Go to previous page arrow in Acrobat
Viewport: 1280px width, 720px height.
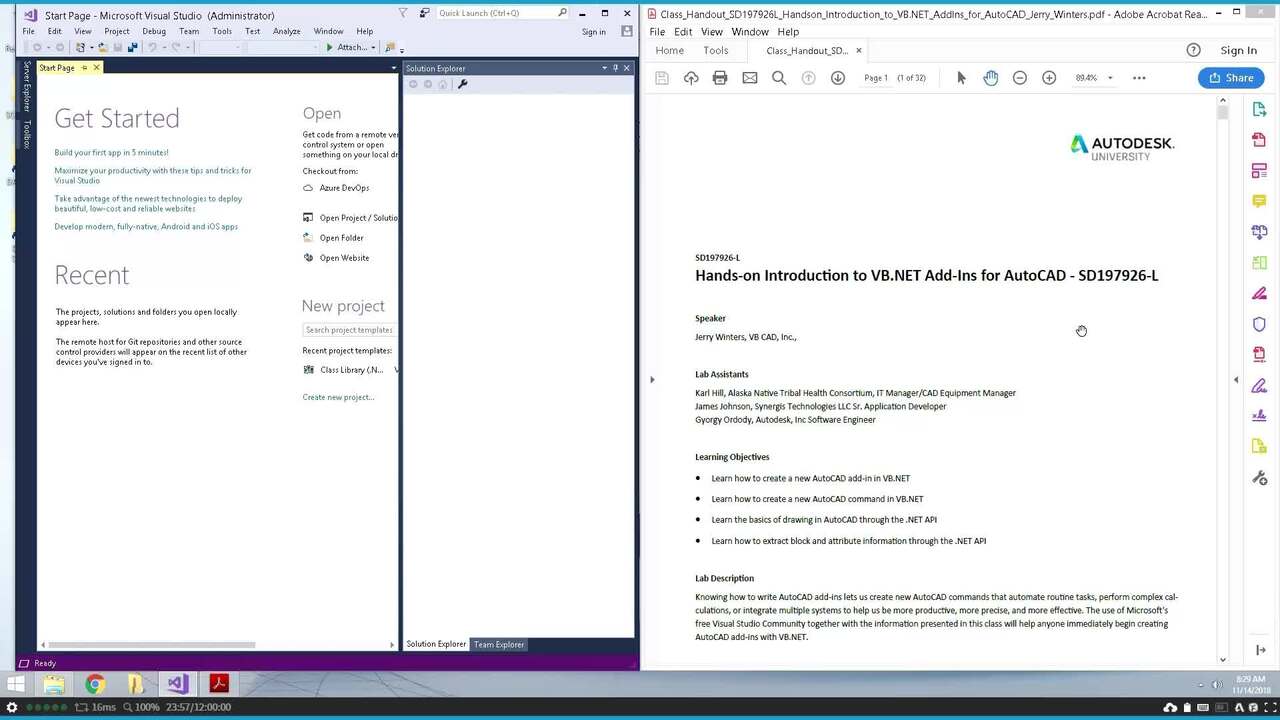click(x=808, y=78)
